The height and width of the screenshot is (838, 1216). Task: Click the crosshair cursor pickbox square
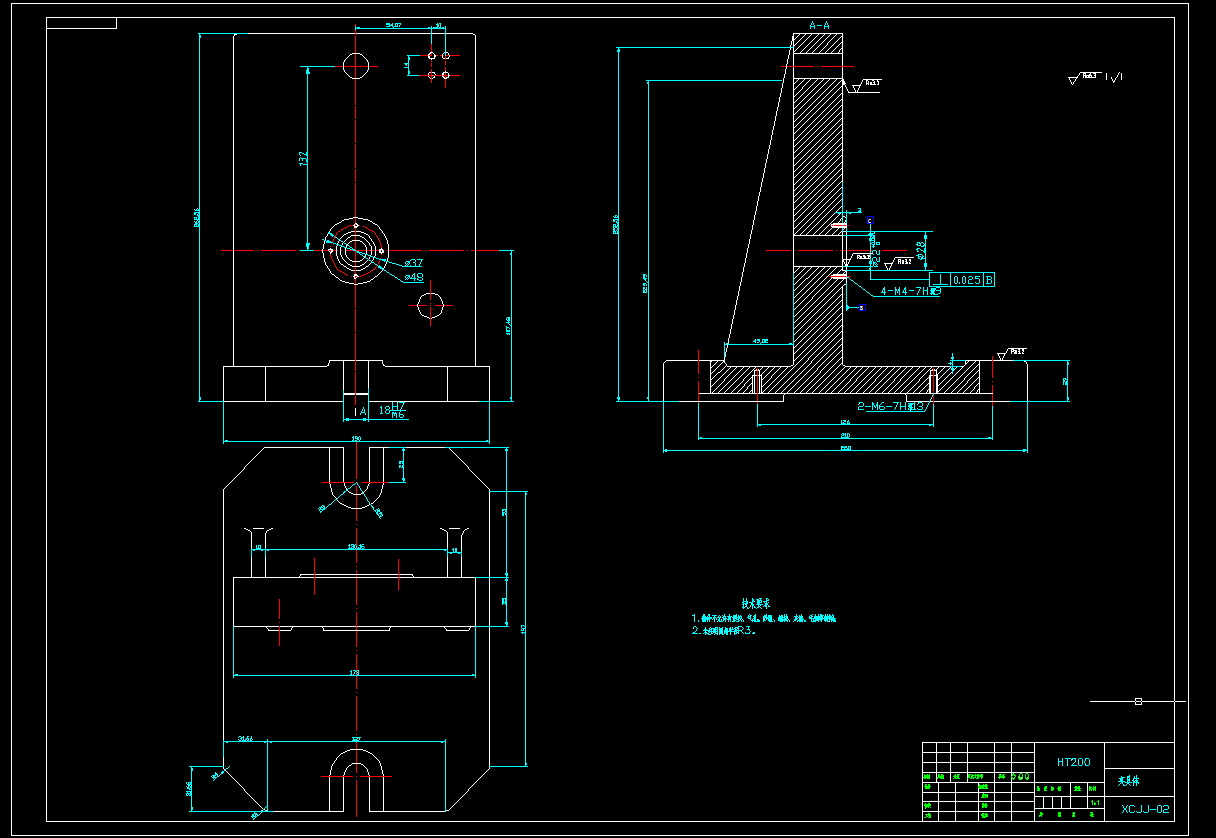click(x=1138, y=702)
